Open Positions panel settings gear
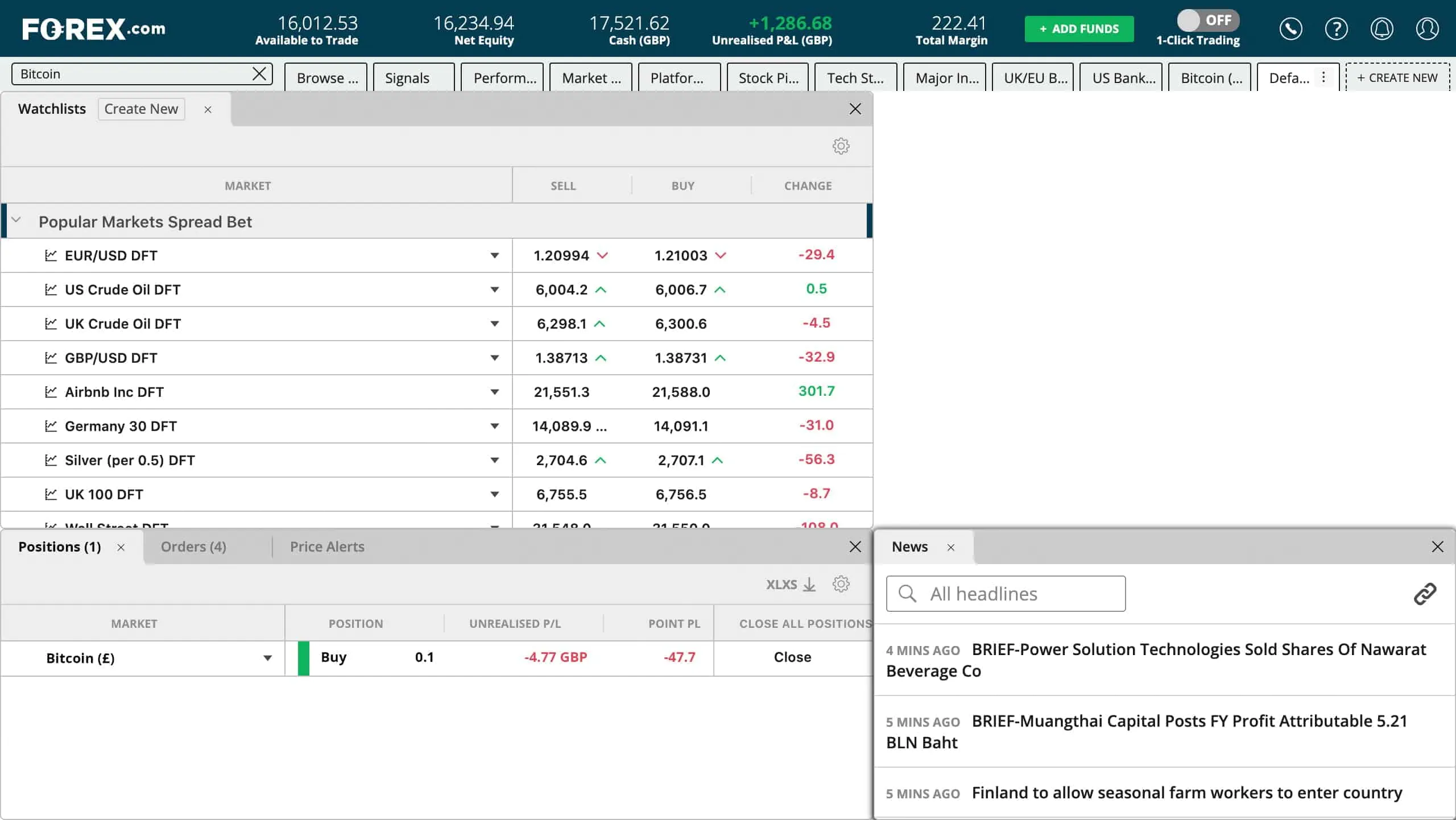This screenshot has width=1456, height=820. tap(841, 584)
